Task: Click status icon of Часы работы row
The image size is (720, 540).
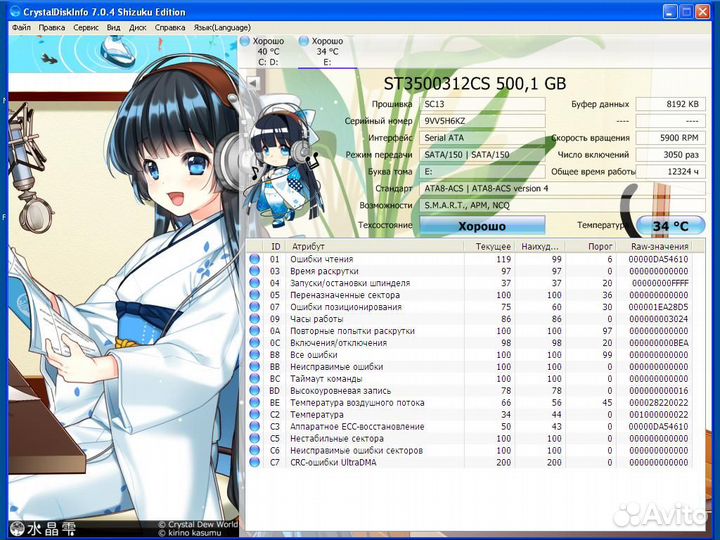Action: [x=254, y=319]
